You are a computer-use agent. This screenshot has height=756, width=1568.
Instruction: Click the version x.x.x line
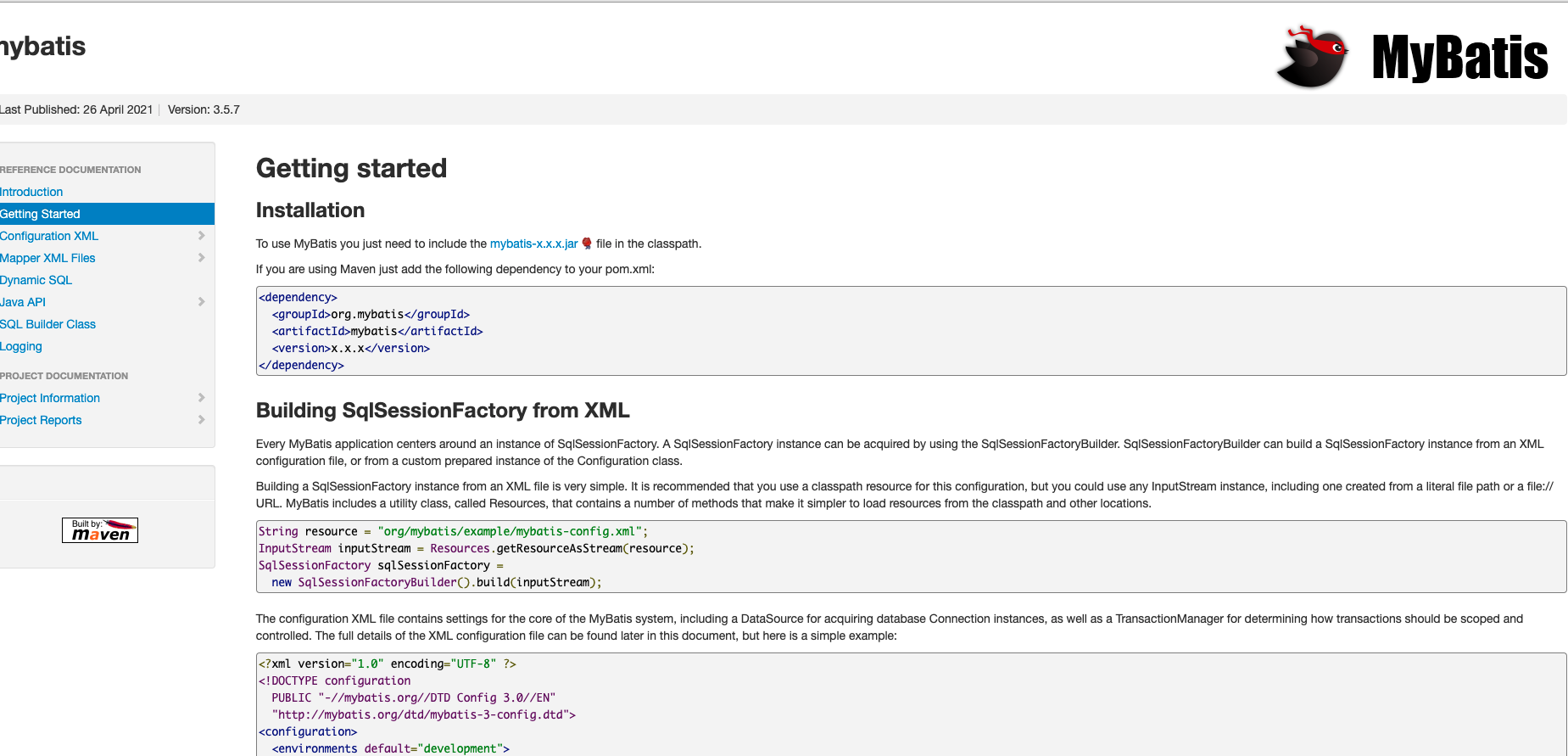[x=351, y=348]
